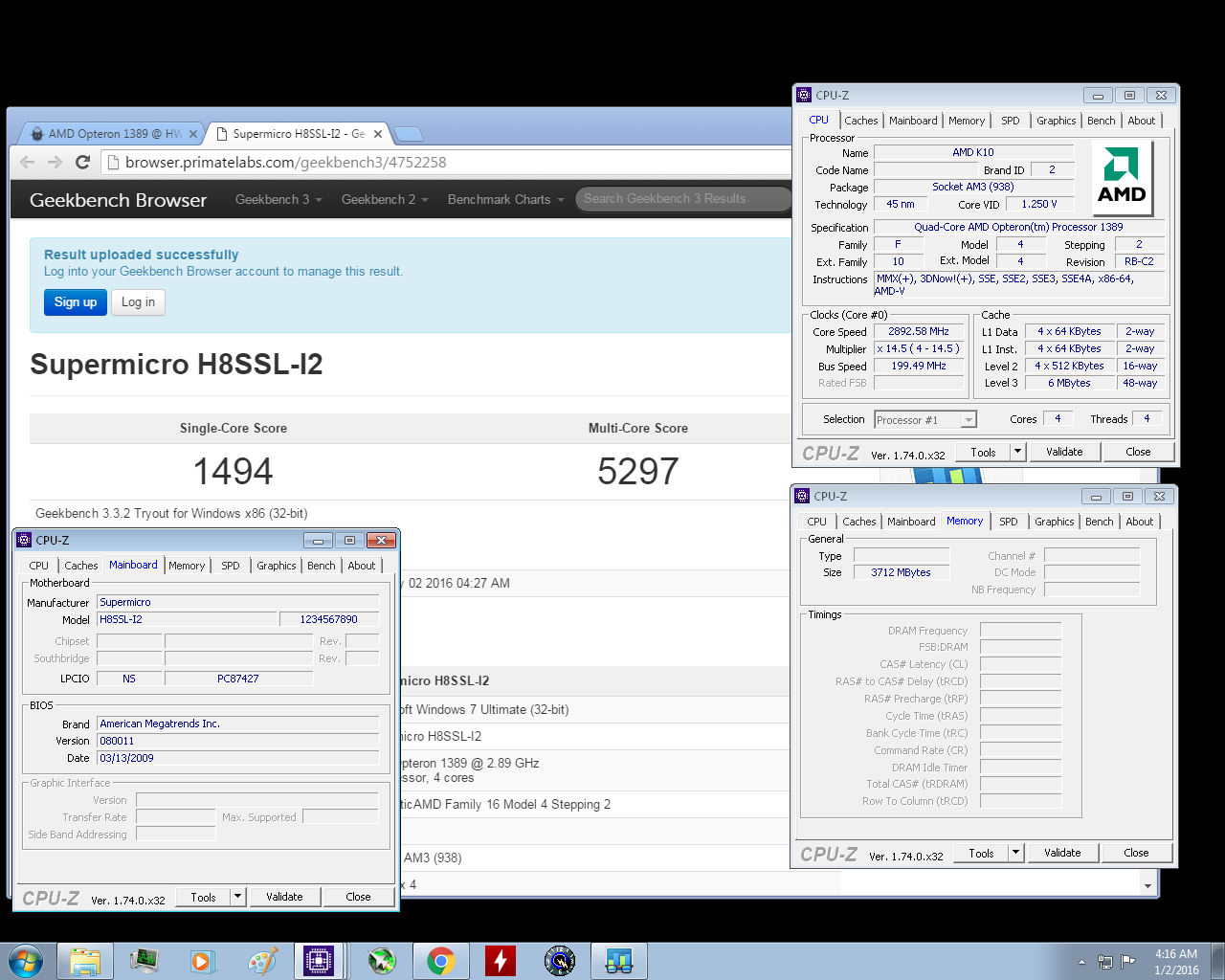Click the CPU-Z title icon of Mainboard window
The image size is (1225, 980).
(x=25, y=540)
